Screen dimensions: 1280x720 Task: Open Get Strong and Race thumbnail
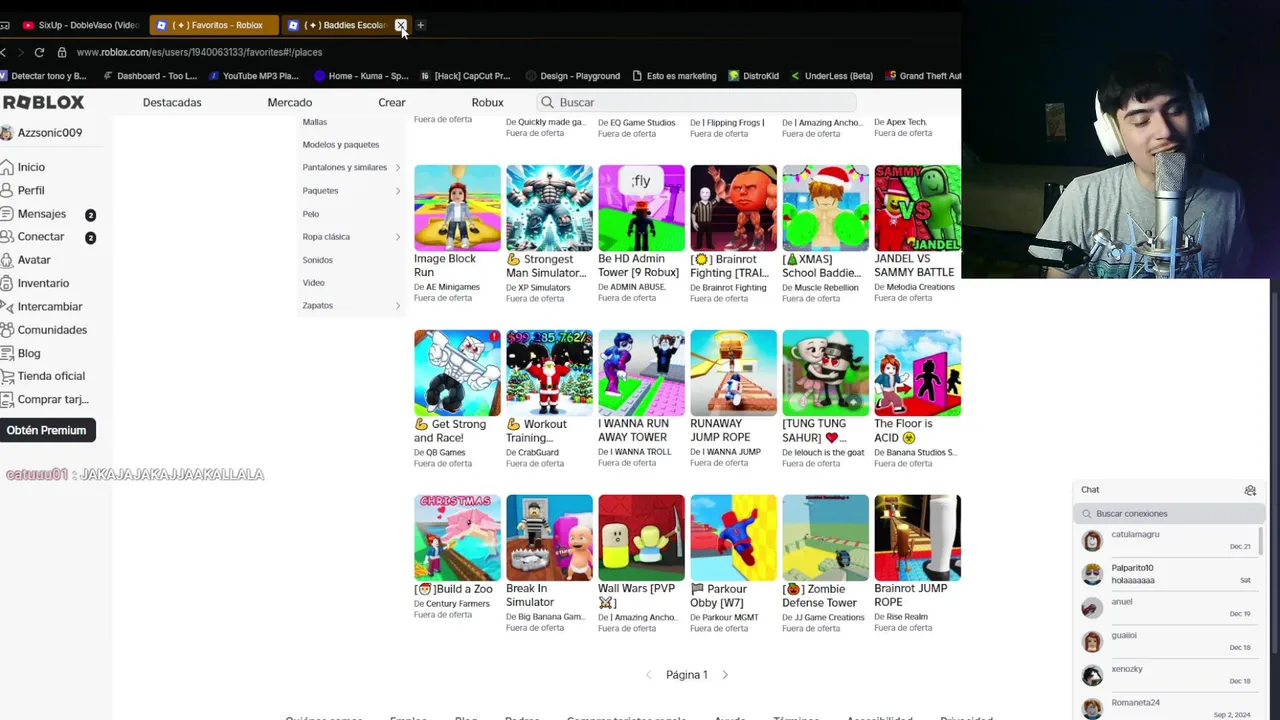(457, 373)
